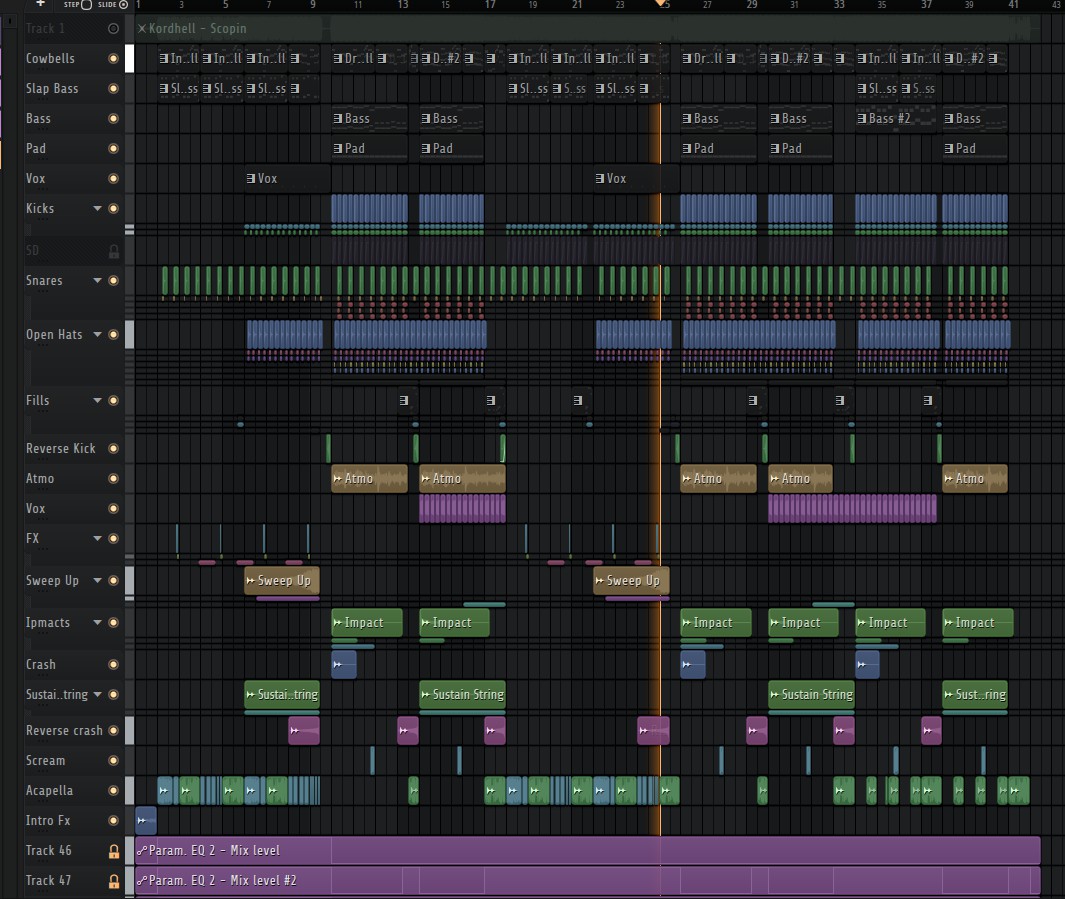This screenshot has height=899, width=1065.
Task: Click bar 17 on the timeline ruler
Action: tap(490, 5)
